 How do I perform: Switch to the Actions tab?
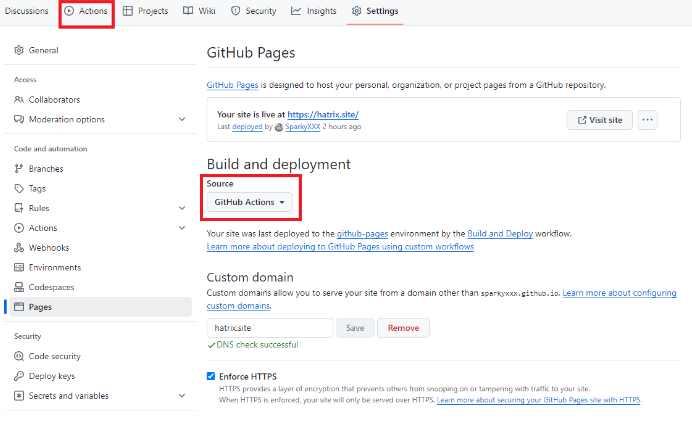tap(86, 11)
